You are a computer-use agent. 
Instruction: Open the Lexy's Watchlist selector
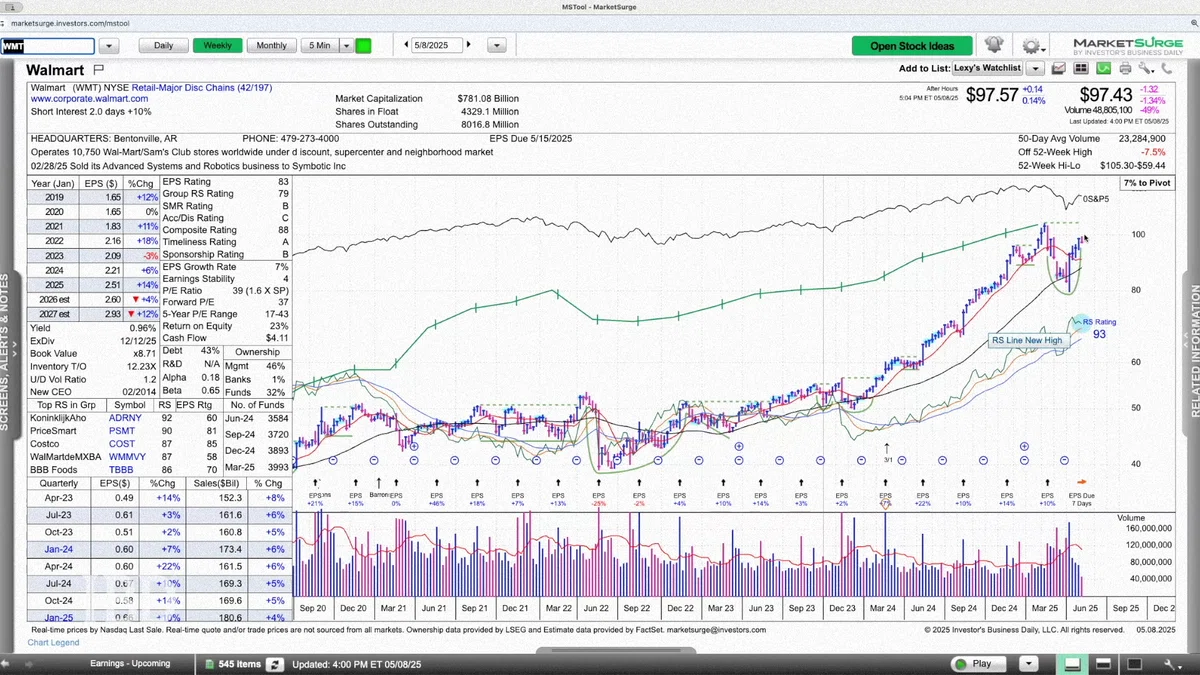pos(987,68)
